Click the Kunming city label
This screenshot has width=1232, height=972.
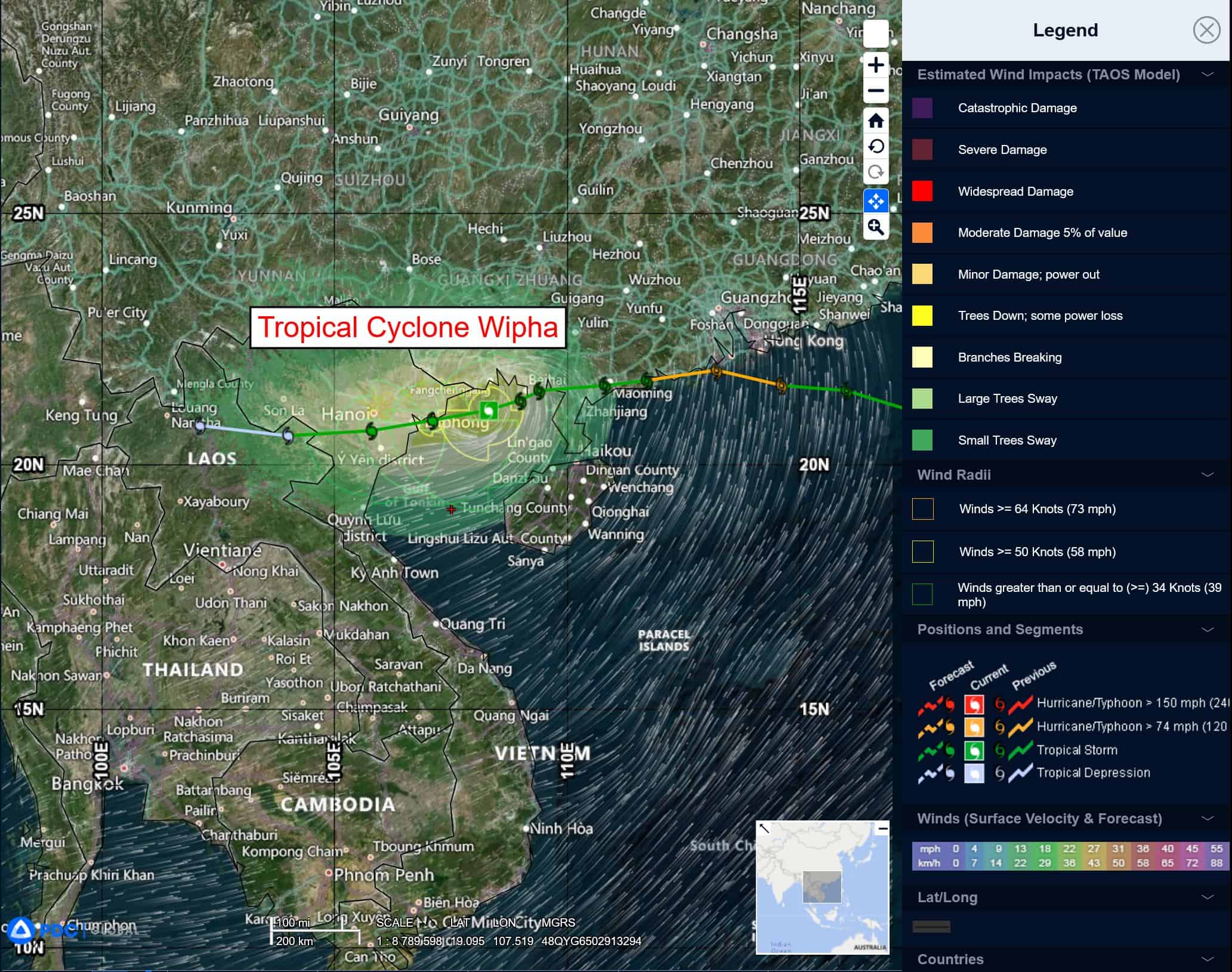(x=199, y=208)
